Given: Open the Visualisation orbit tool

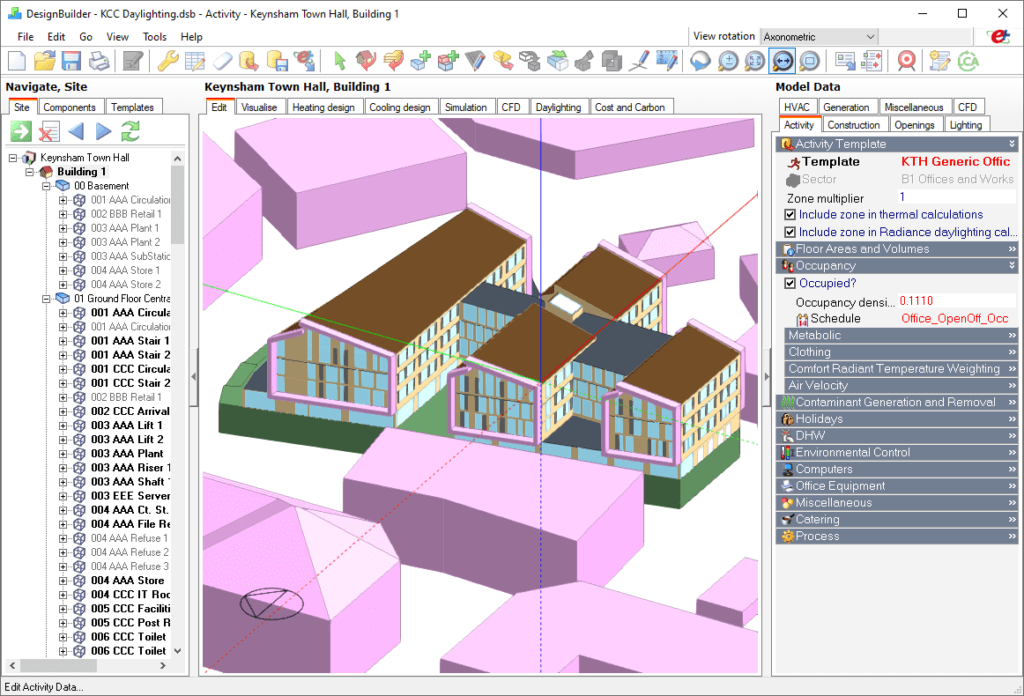Looking at the screenshot, I should (700, 61).
